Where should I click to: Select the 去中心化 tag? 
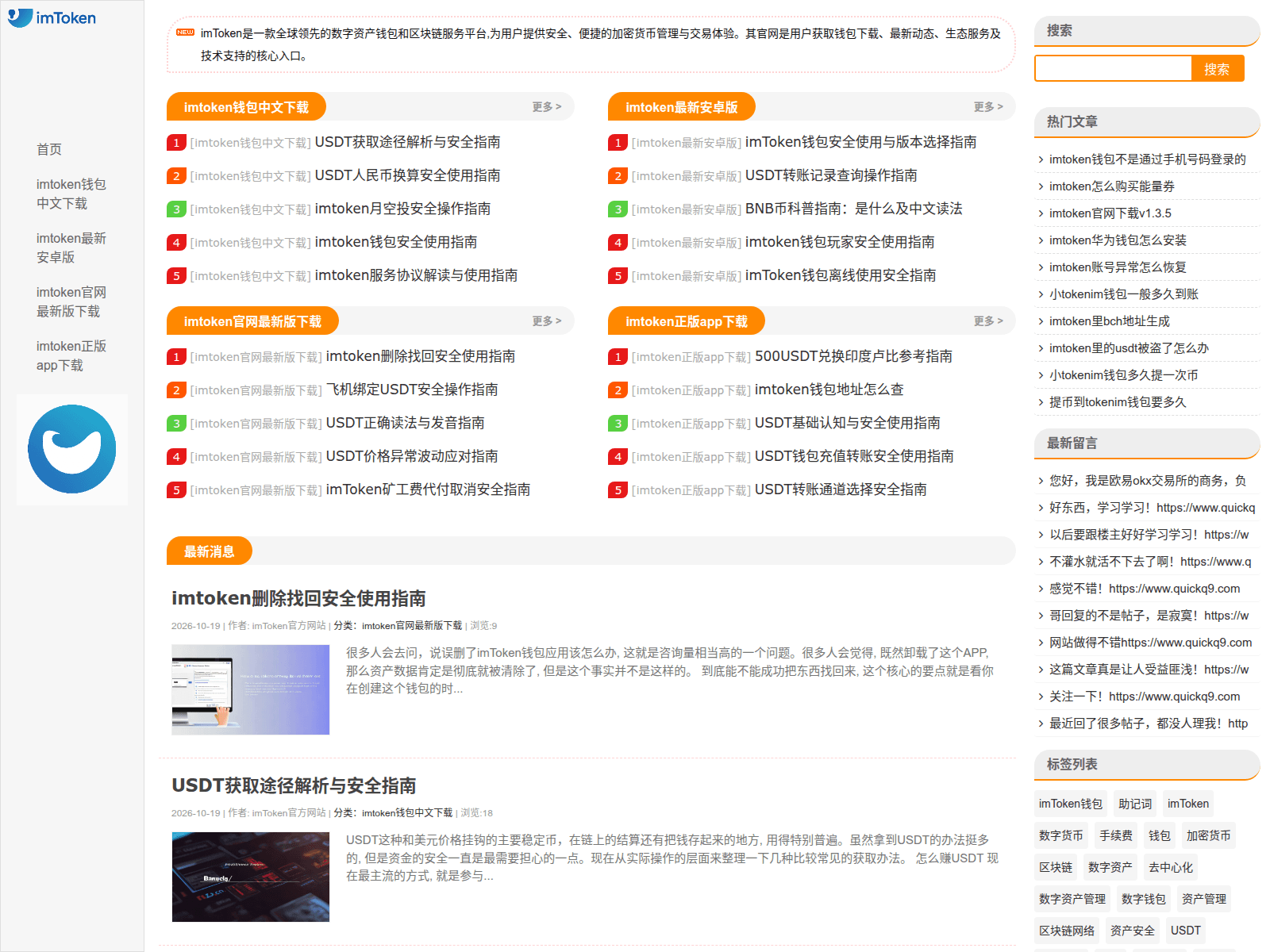click(1171, 867)
